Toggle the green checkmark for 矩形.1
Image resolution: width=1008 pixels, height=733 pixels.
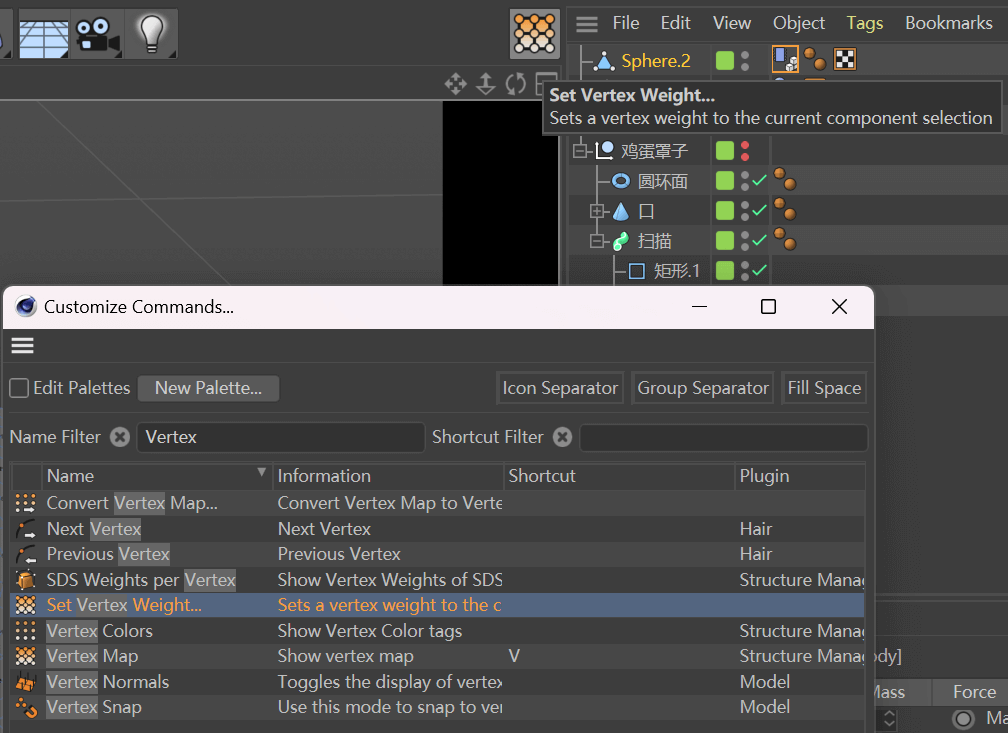[x=759, y=270]
